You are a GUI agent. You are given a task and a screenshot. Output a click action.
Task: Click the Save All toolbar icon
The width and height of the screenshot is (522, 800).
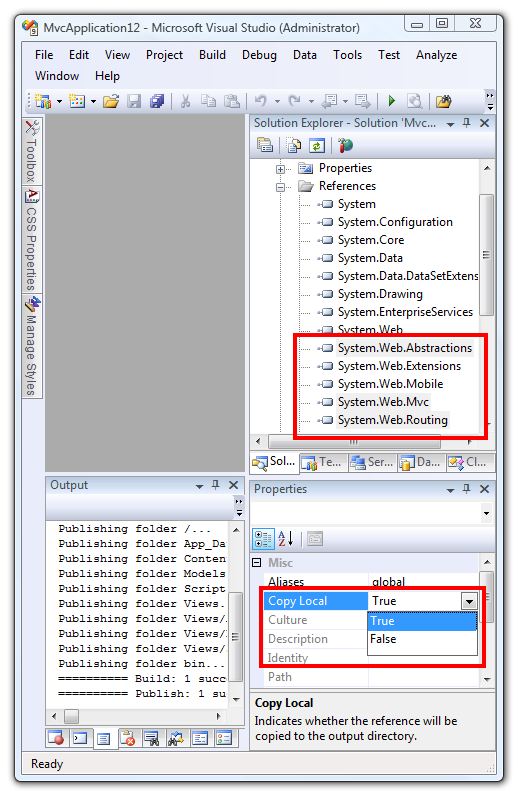pos(157,101)
